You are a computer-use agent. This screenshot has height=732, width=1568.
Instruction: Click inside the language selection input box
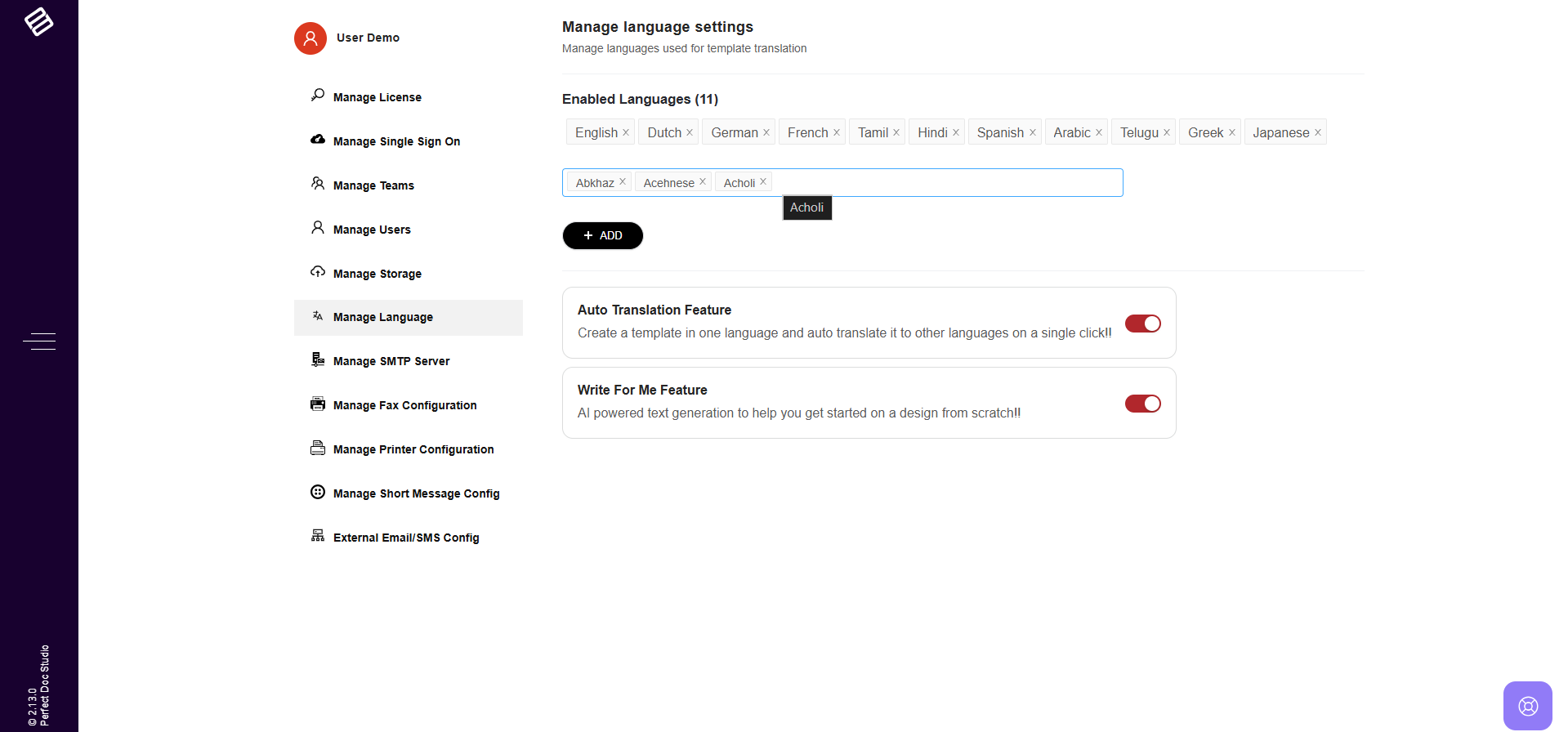coord(940,183)
